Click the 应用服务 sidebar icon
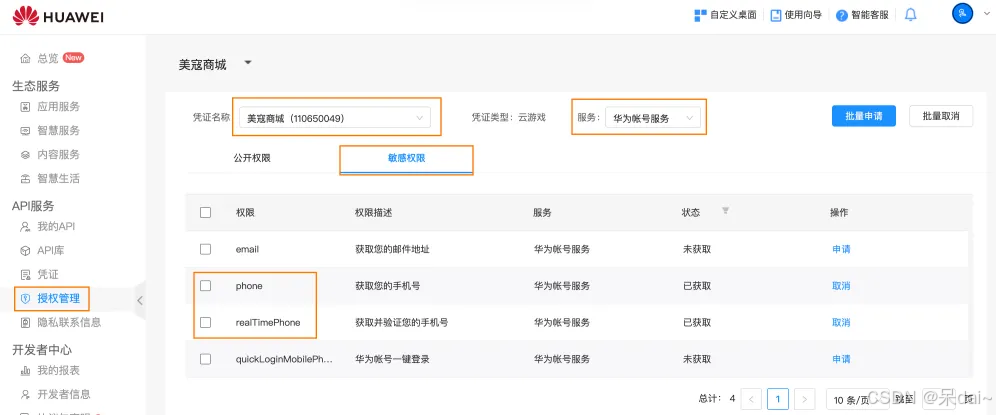This screenshot has width=996, height=415. pos(25,107)
